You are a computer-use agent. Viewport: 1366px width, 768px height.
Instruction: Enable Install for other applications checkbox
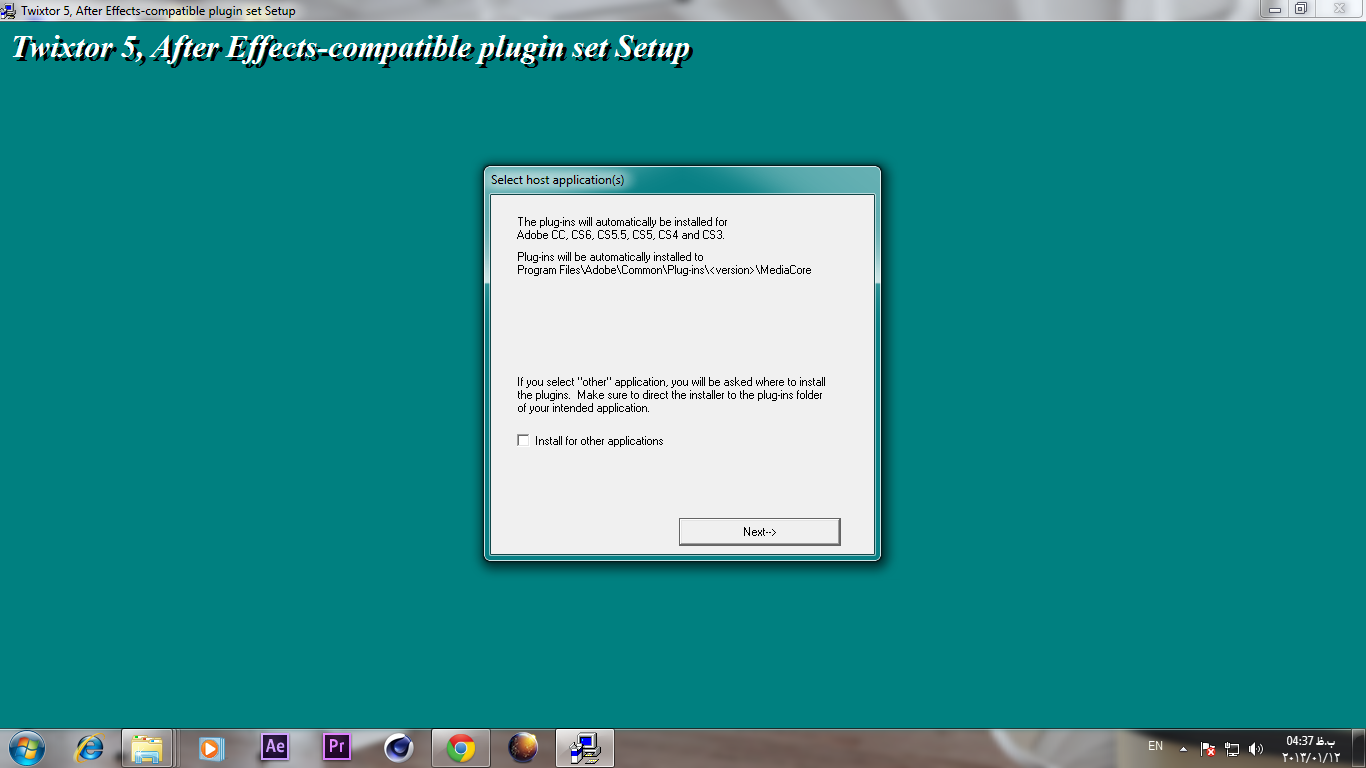[523, 440]
